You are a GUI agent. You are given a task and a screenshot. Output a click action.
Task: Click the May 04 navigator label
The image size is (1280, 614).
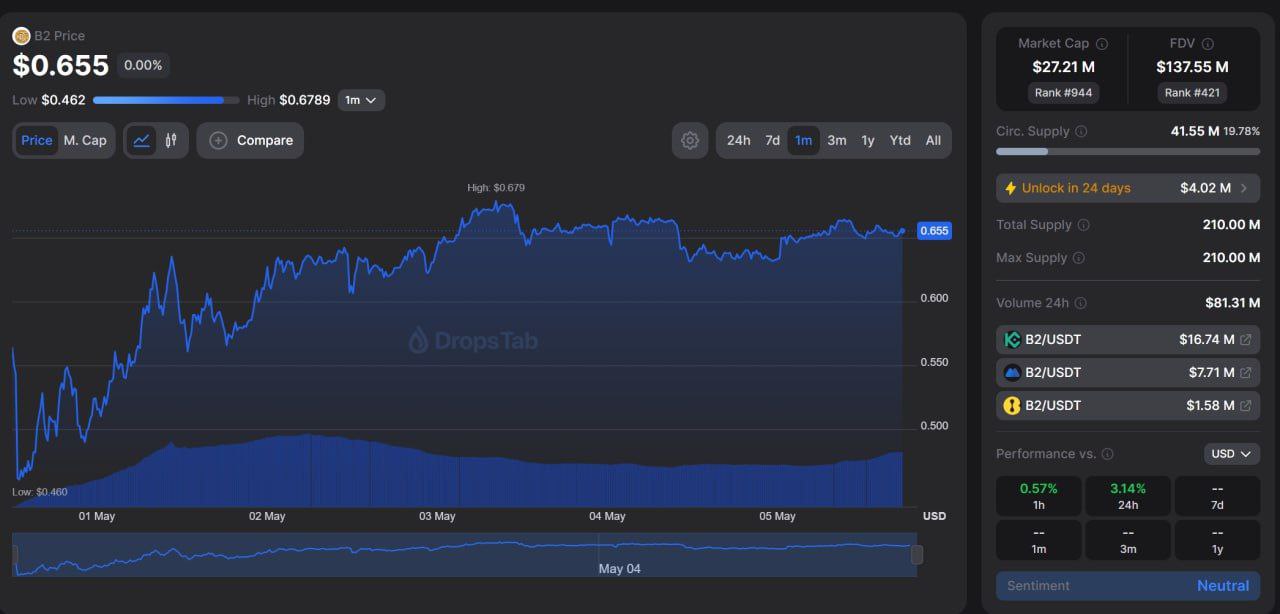click(x=619, y=569)
